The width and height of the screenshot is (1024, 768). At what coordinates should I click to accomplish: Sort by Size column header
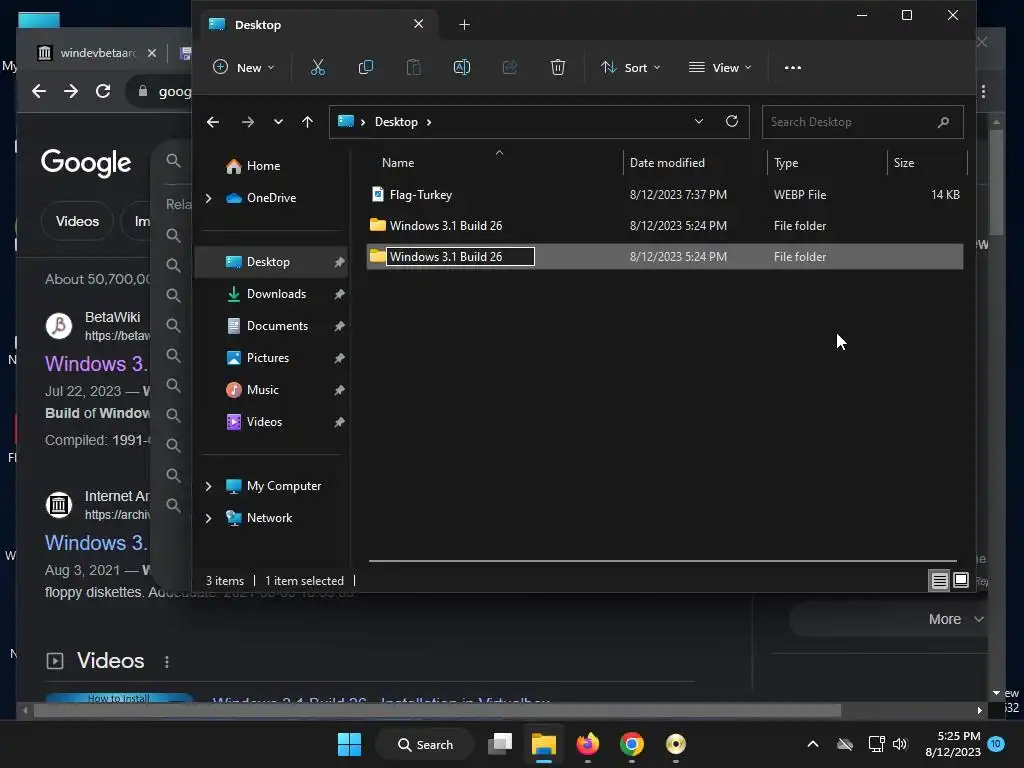(904, 163)
